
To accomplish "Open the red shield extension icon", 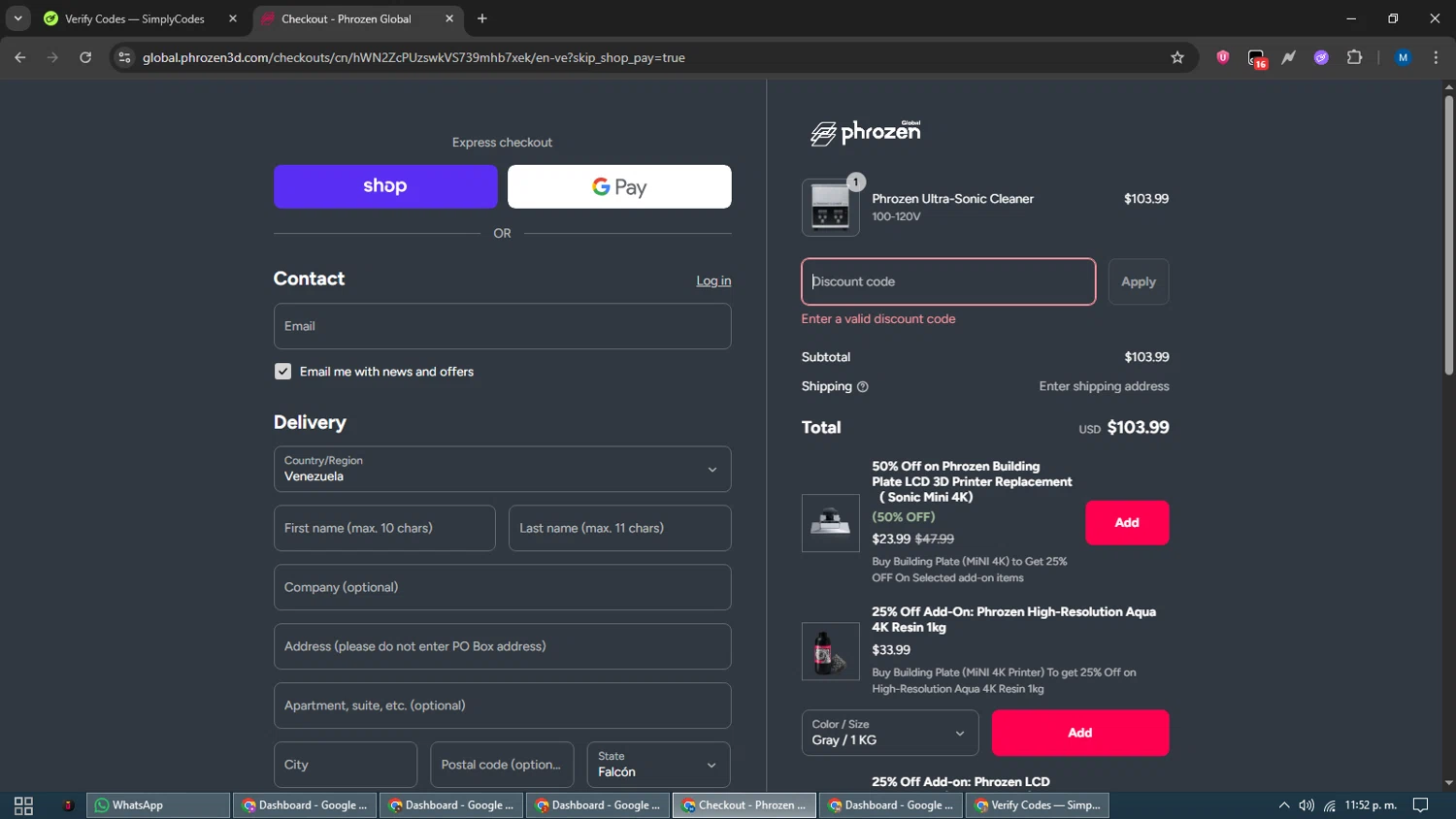I will point(1223,57).
